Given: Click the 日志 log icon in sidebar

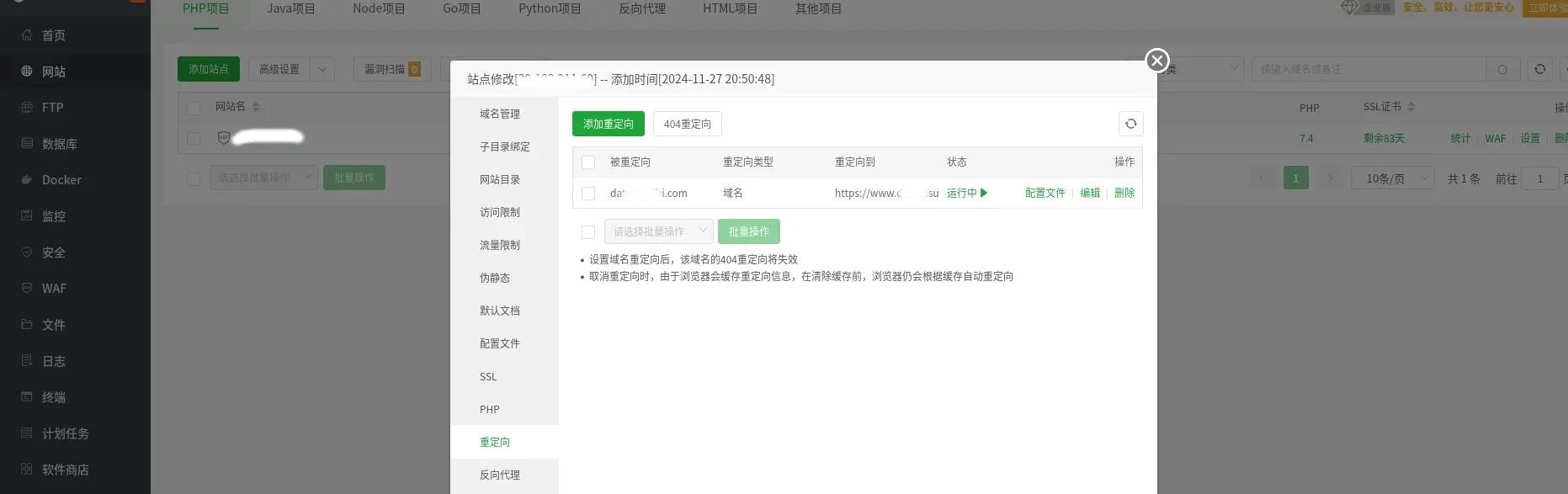Looking at the screenshot, I should click(27, 361).
